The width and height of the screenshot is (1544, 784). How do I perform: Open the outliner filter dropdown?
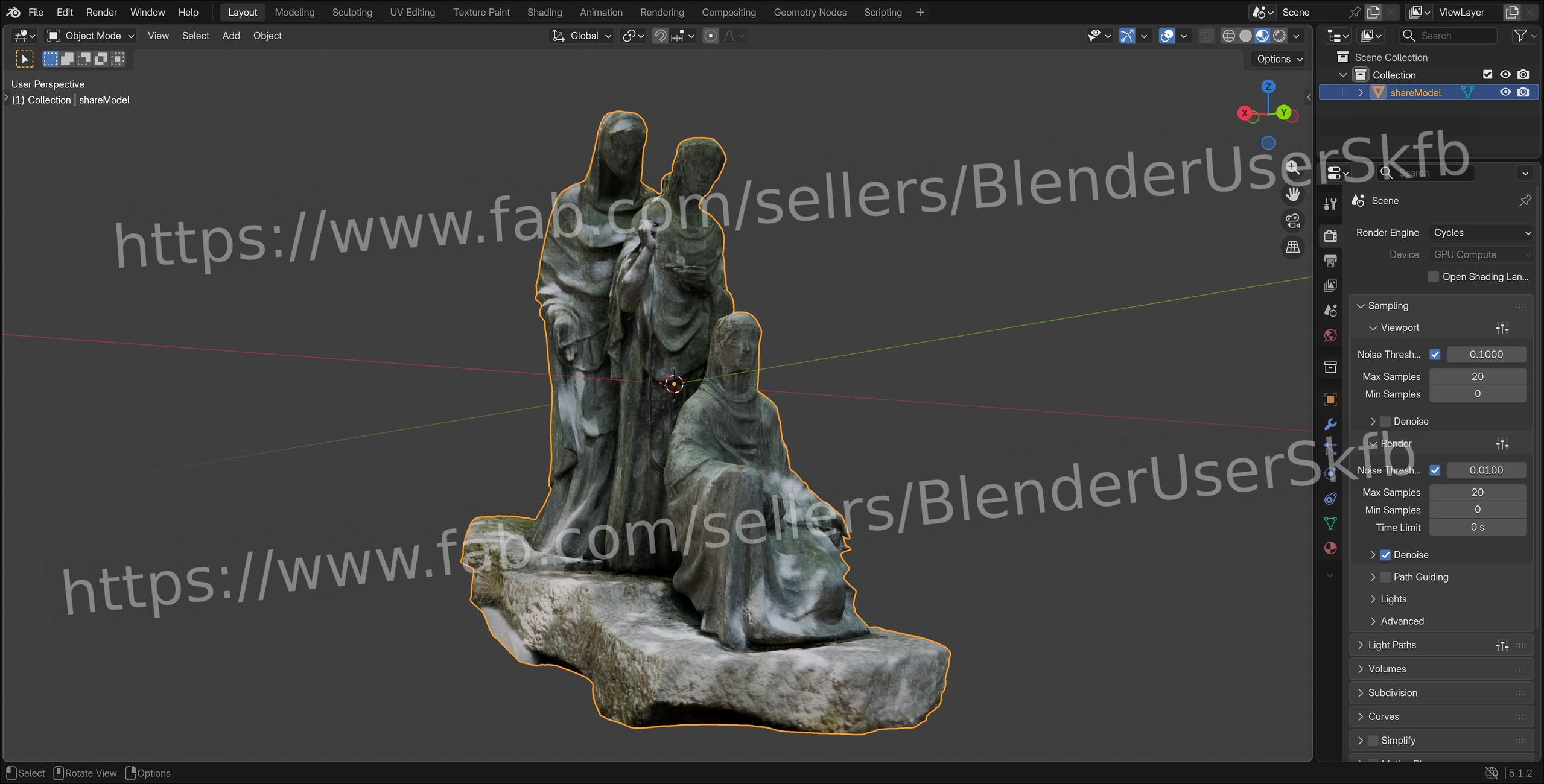coord(1525,36)
